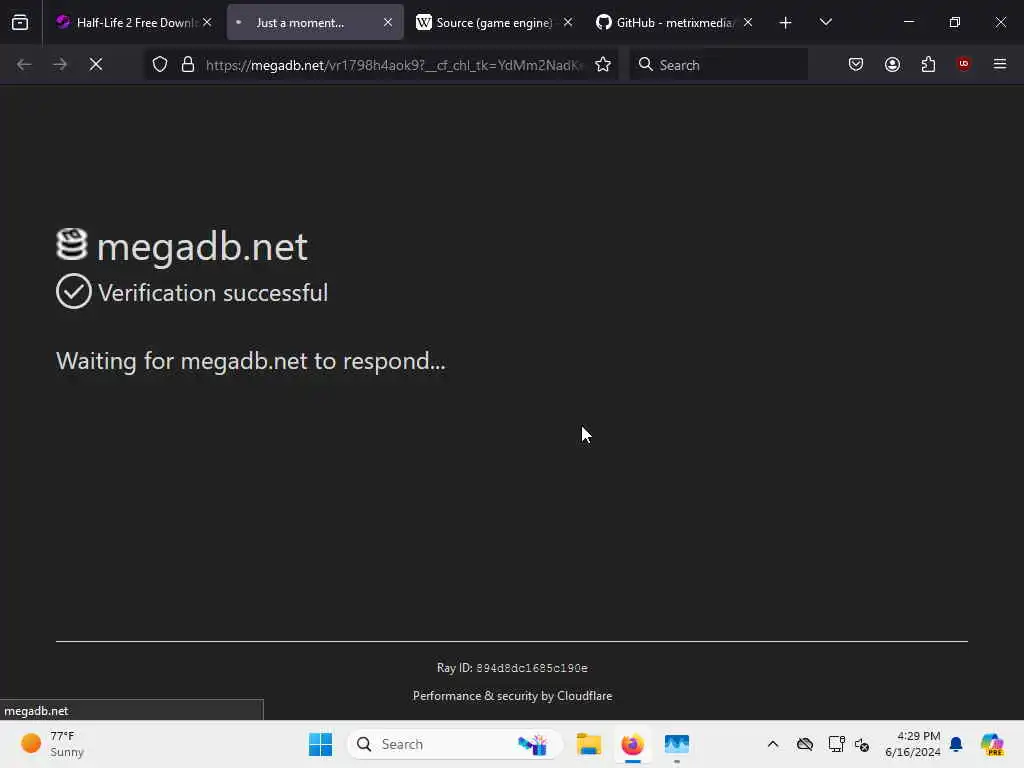Close the Source (game engine) tab
The width and height of the screenshot is (1024, 768).
tap(568, 22)
